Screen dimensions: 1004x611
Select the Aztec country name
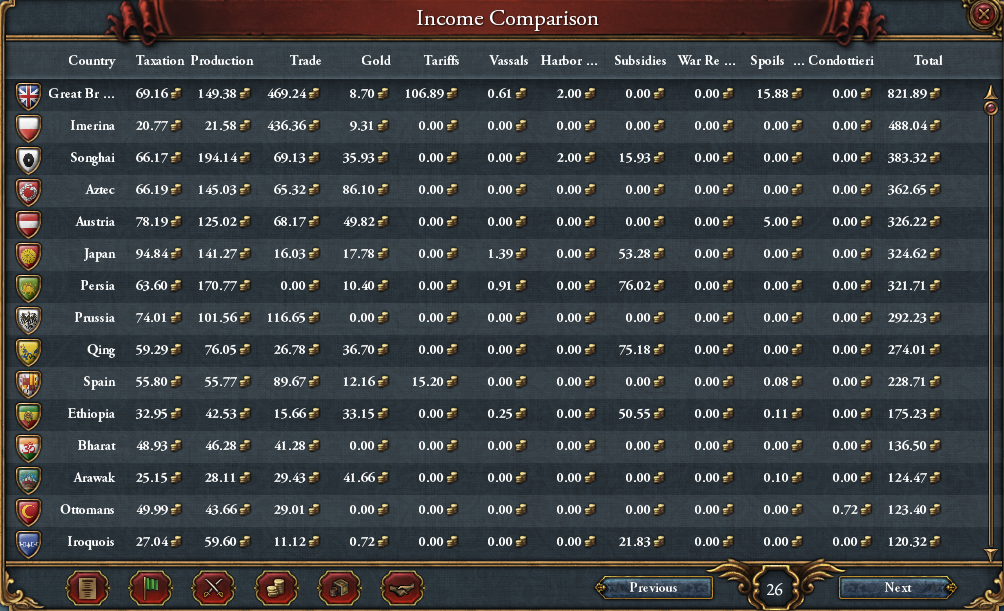click(100, 190)
